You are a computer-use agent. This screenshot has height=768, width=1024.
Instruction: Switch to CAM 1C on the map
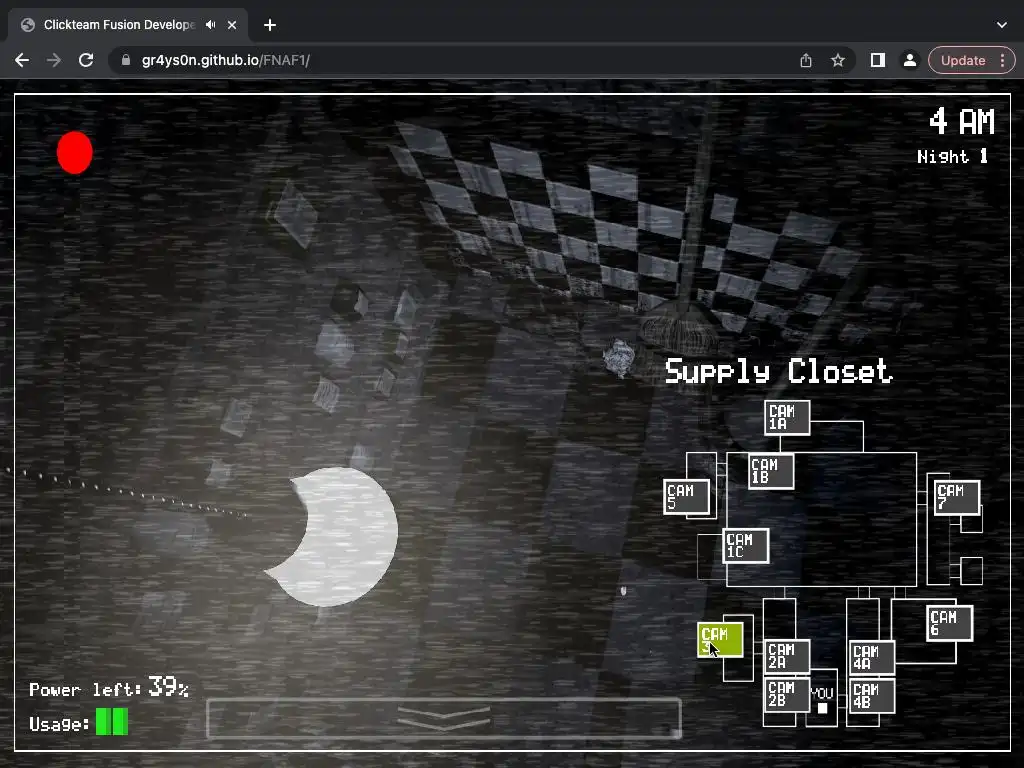[745, 546]
